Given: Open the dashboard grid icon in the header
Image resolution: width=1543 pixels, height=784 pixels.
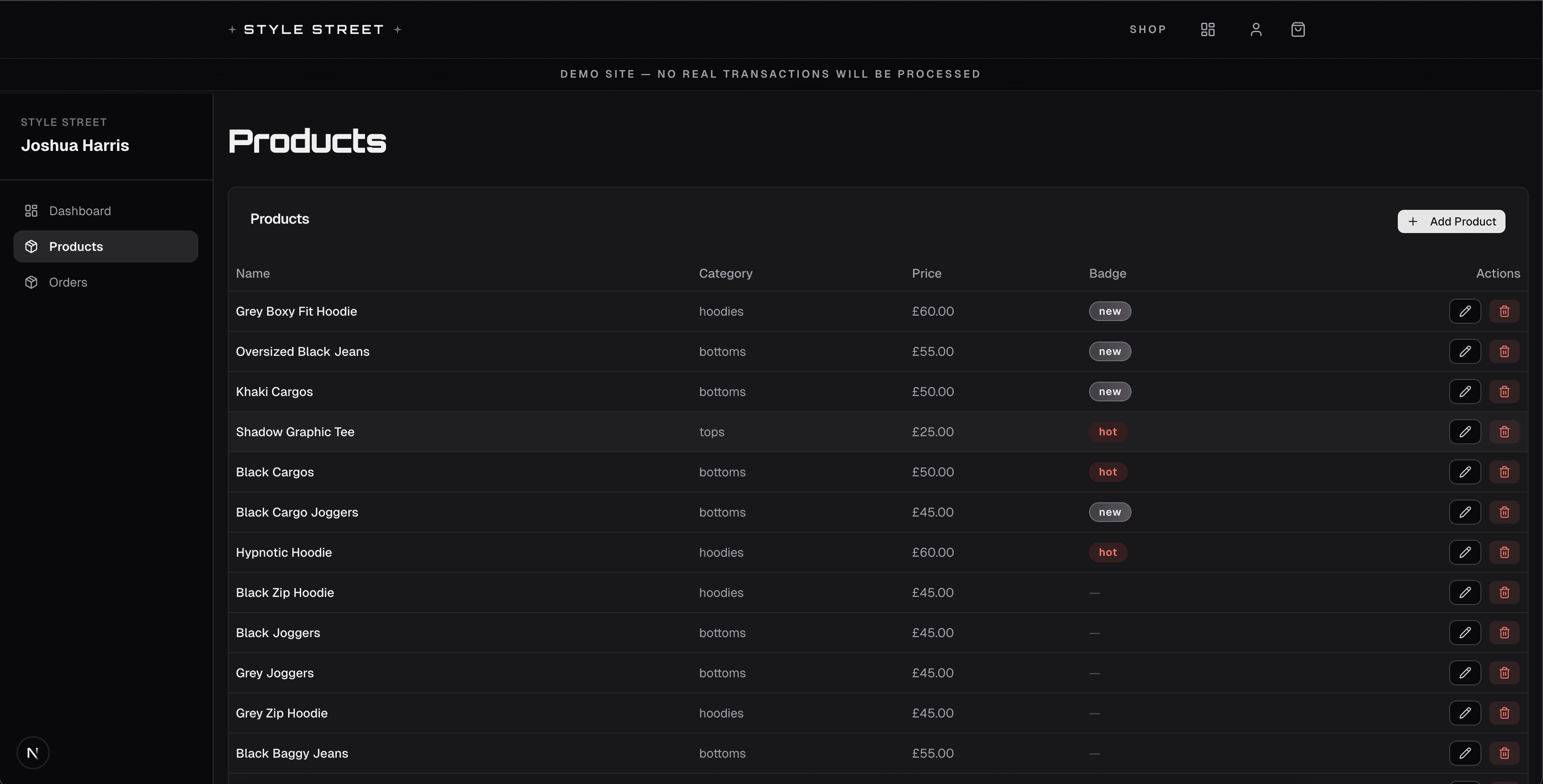Looking at the screenshot, I should click(x=1208, y=29).
